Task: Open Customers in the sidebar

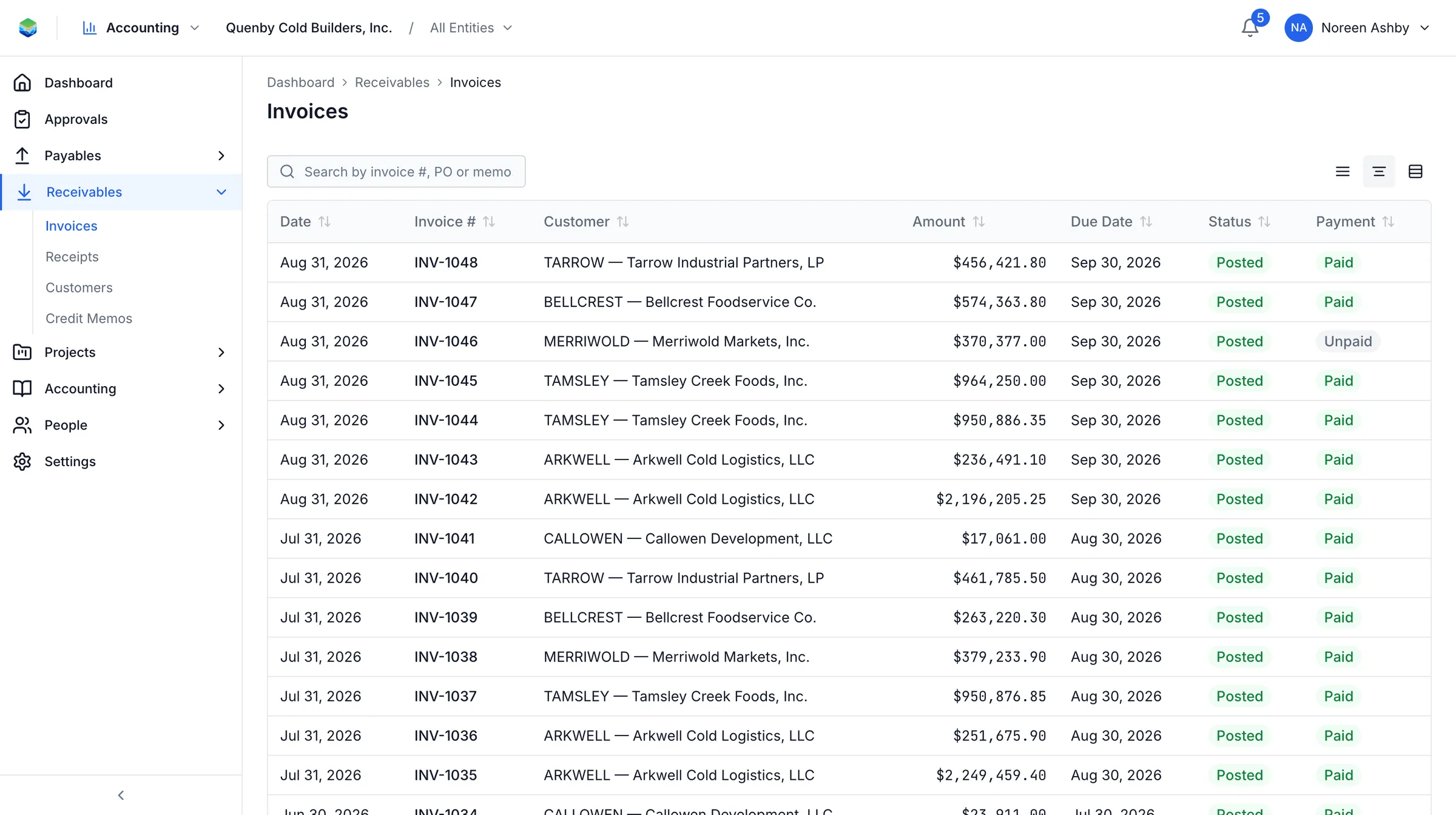Action: (x=79, y=288)
